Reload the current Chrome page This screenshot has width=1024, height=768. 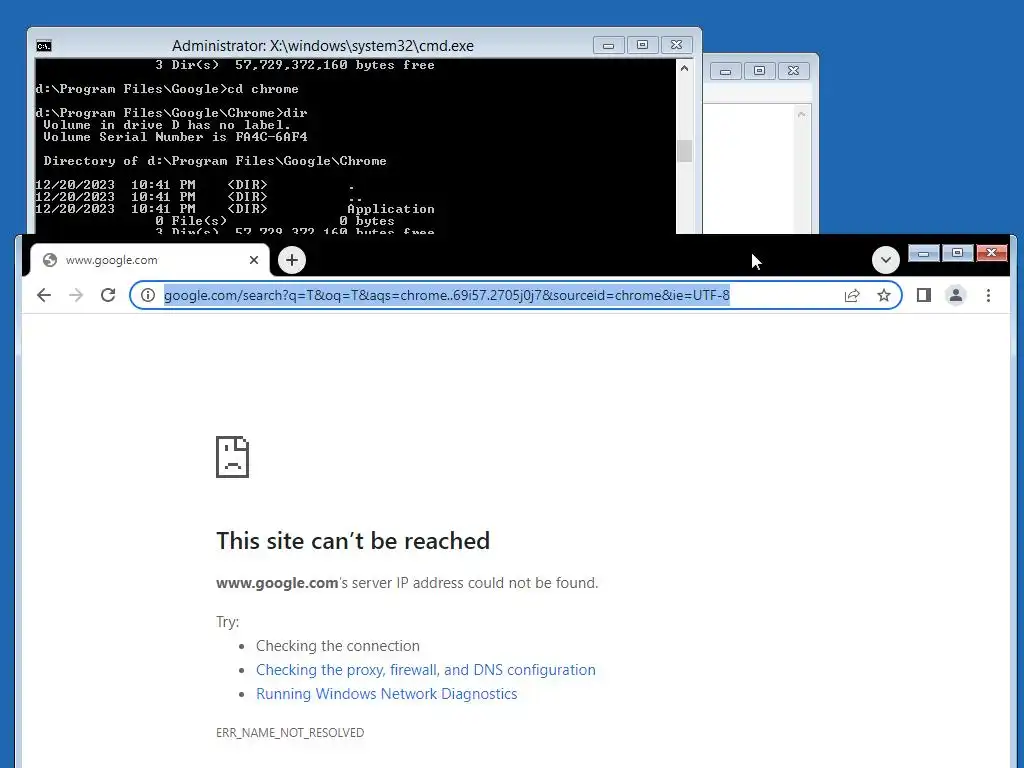tap(108, 295)
